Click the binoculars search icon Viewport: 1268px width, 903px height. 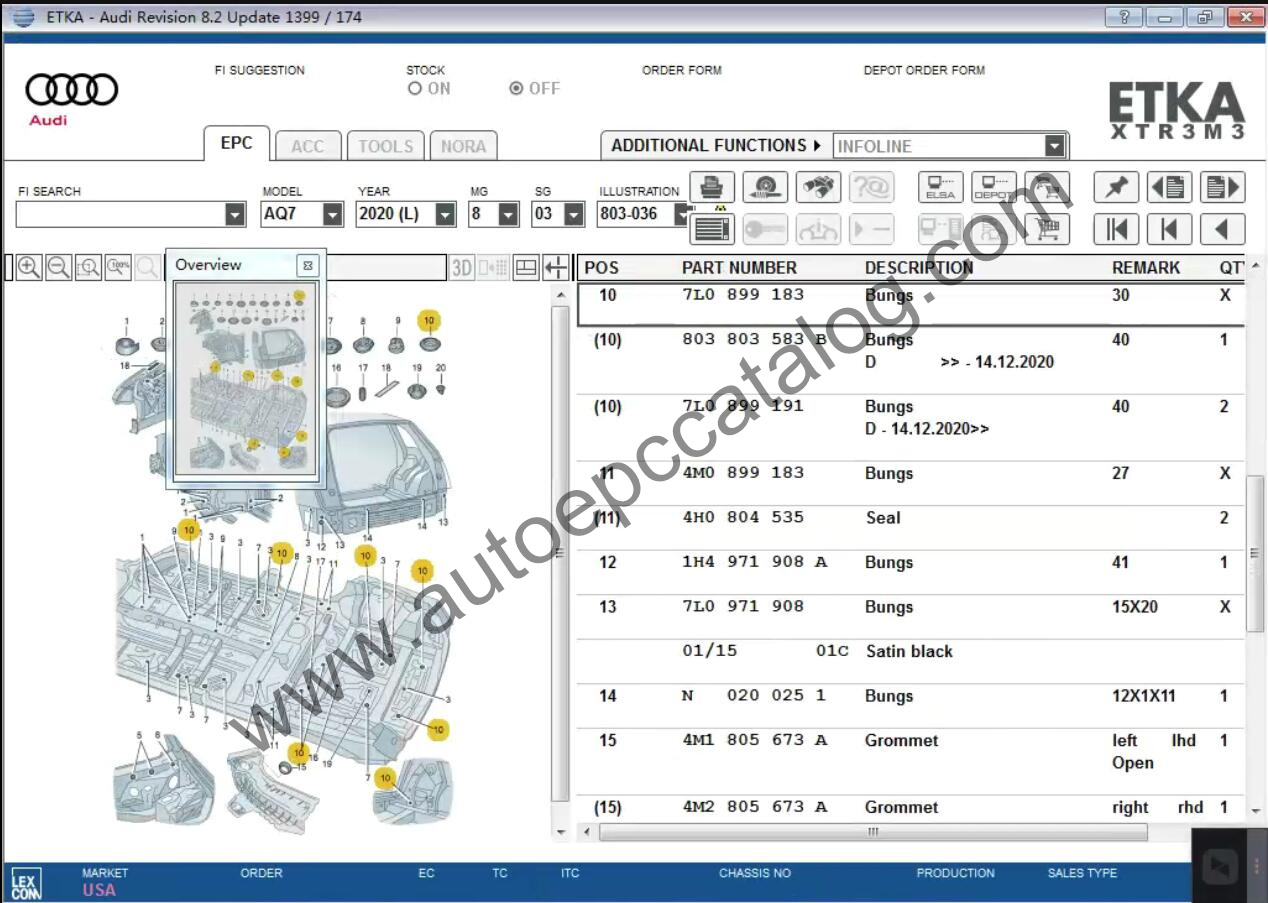tap(818, 187)
